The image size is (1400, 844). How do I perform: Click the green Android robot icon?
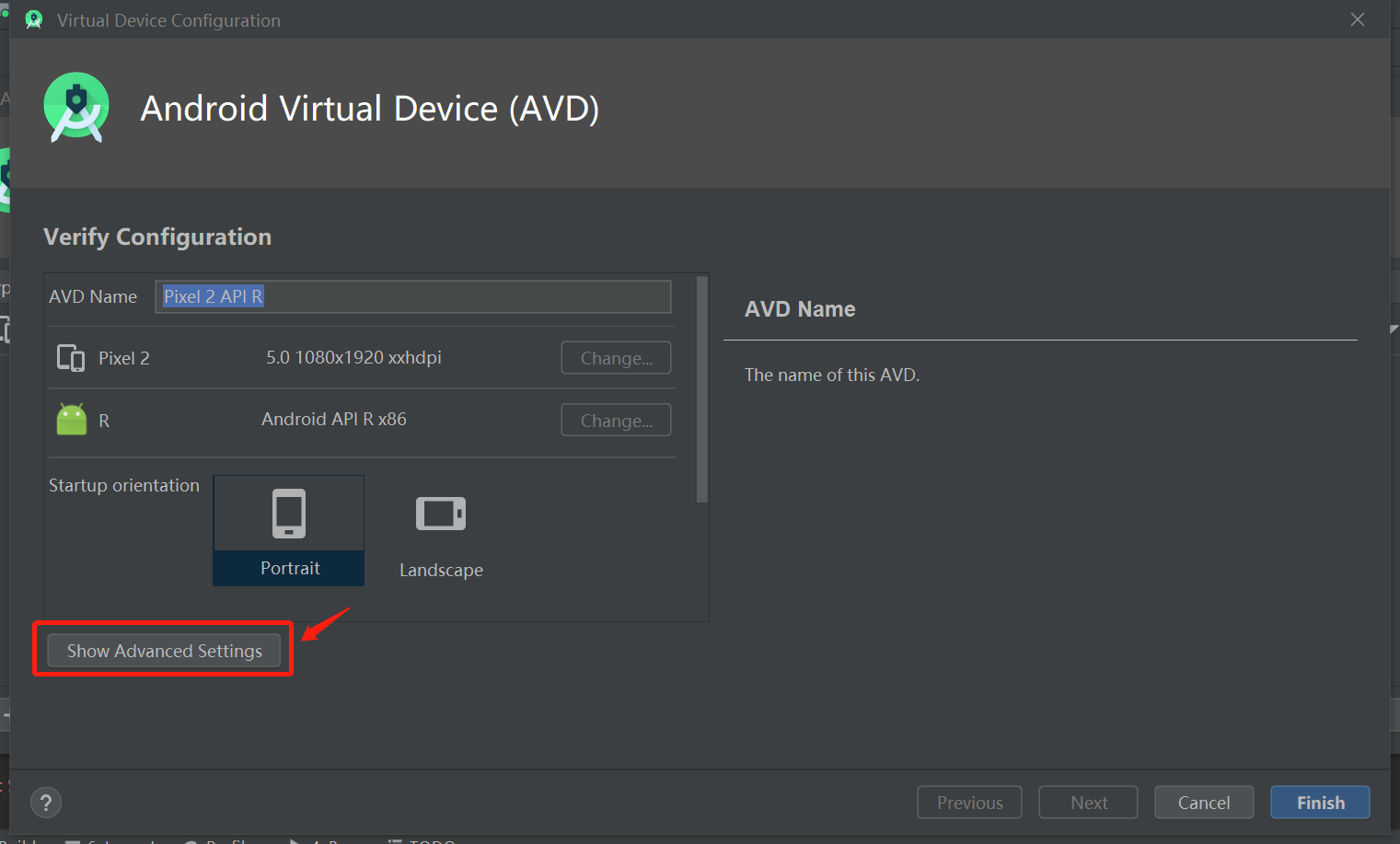coord(72,420)
